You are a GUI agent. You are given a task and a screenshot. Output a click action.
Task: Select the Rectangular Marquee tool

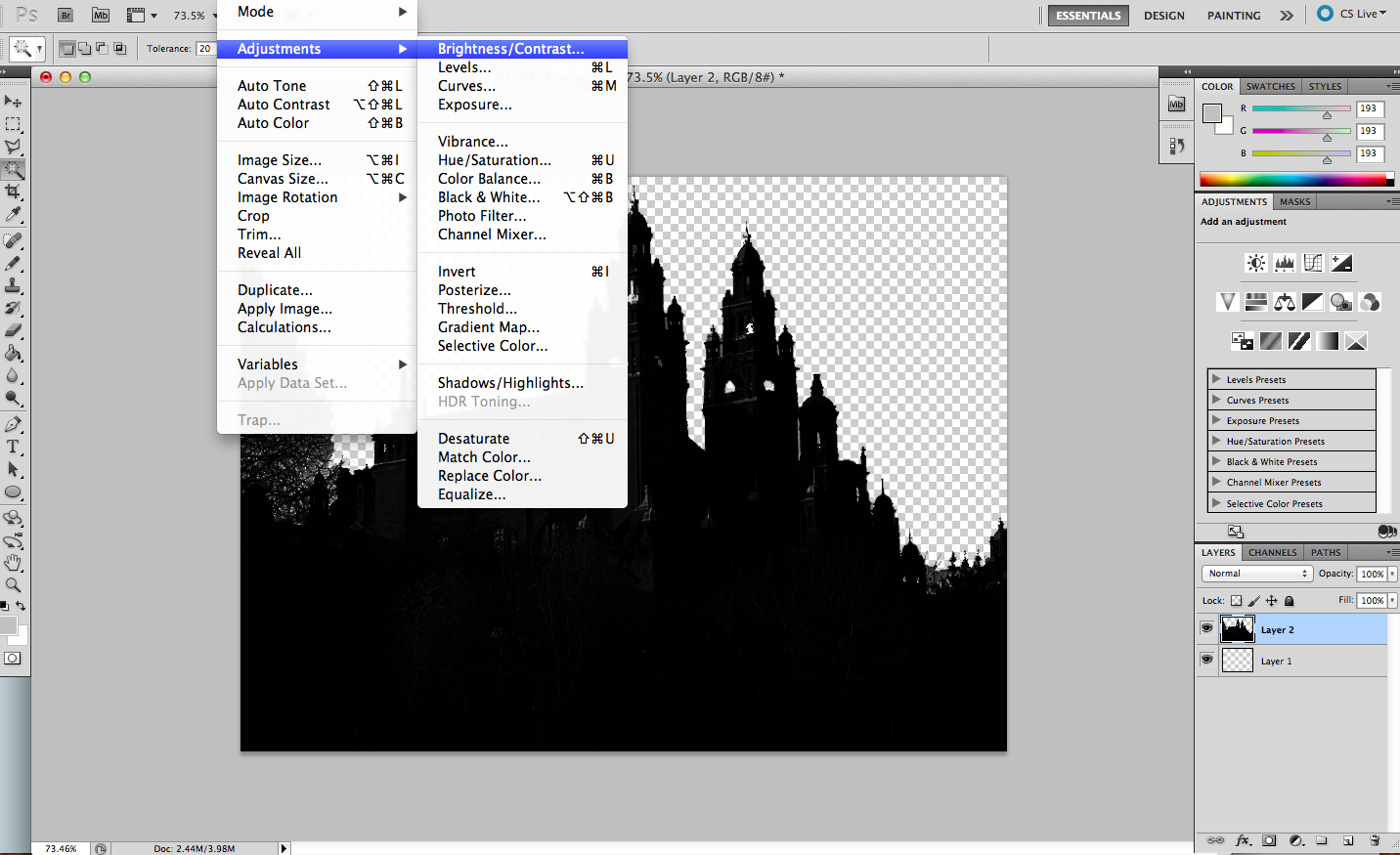click(14, 124)
